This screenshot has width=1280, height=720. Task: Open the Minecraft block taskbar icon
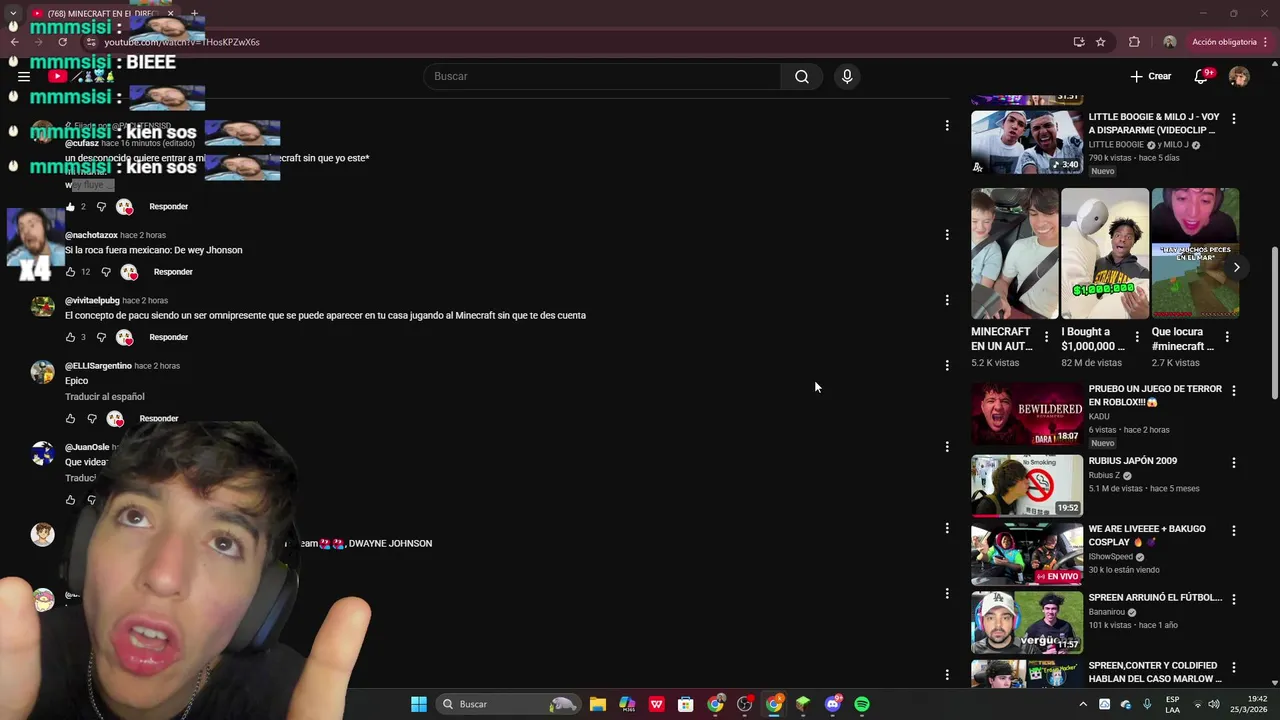(x=803, y=704)
